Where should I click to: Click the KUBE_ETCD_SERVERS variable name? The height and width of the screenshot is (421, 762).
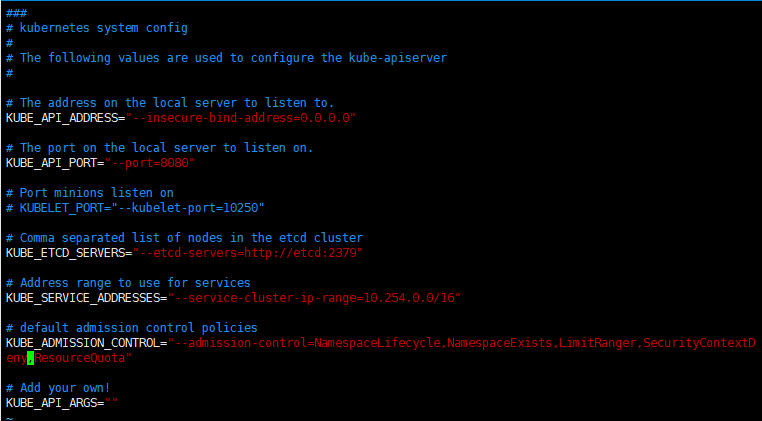[x=66, y=253]
